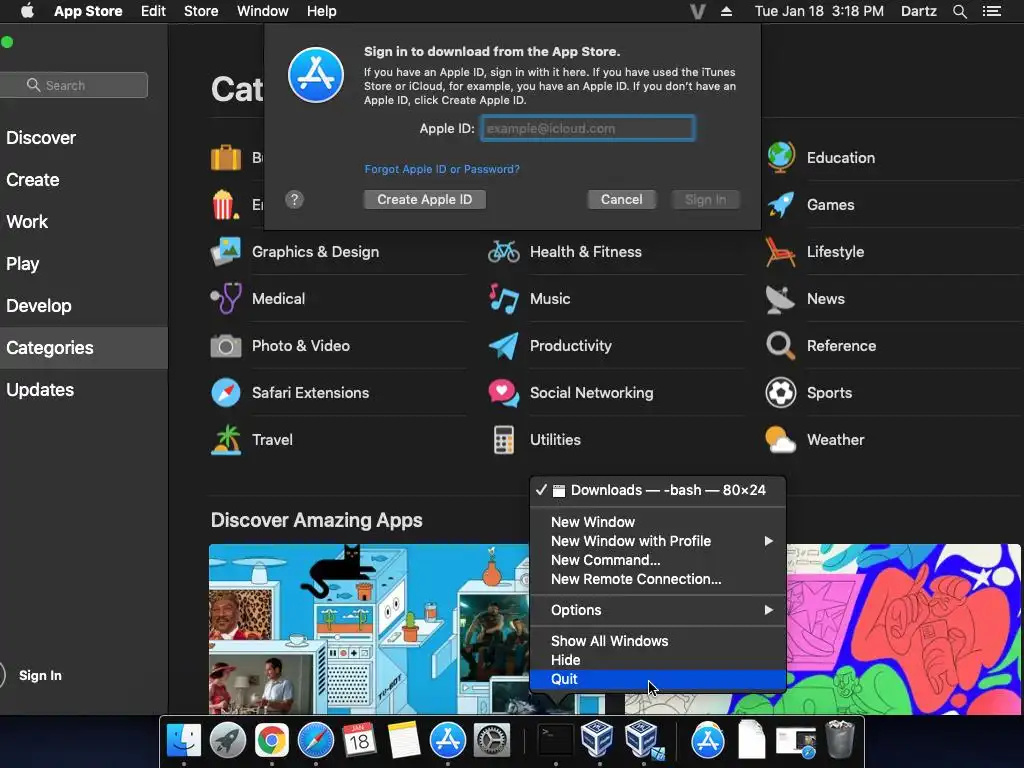Open the Photo & Video camera icon
The width and height of the screenshot is (1024, 768).
pos(226,345)
